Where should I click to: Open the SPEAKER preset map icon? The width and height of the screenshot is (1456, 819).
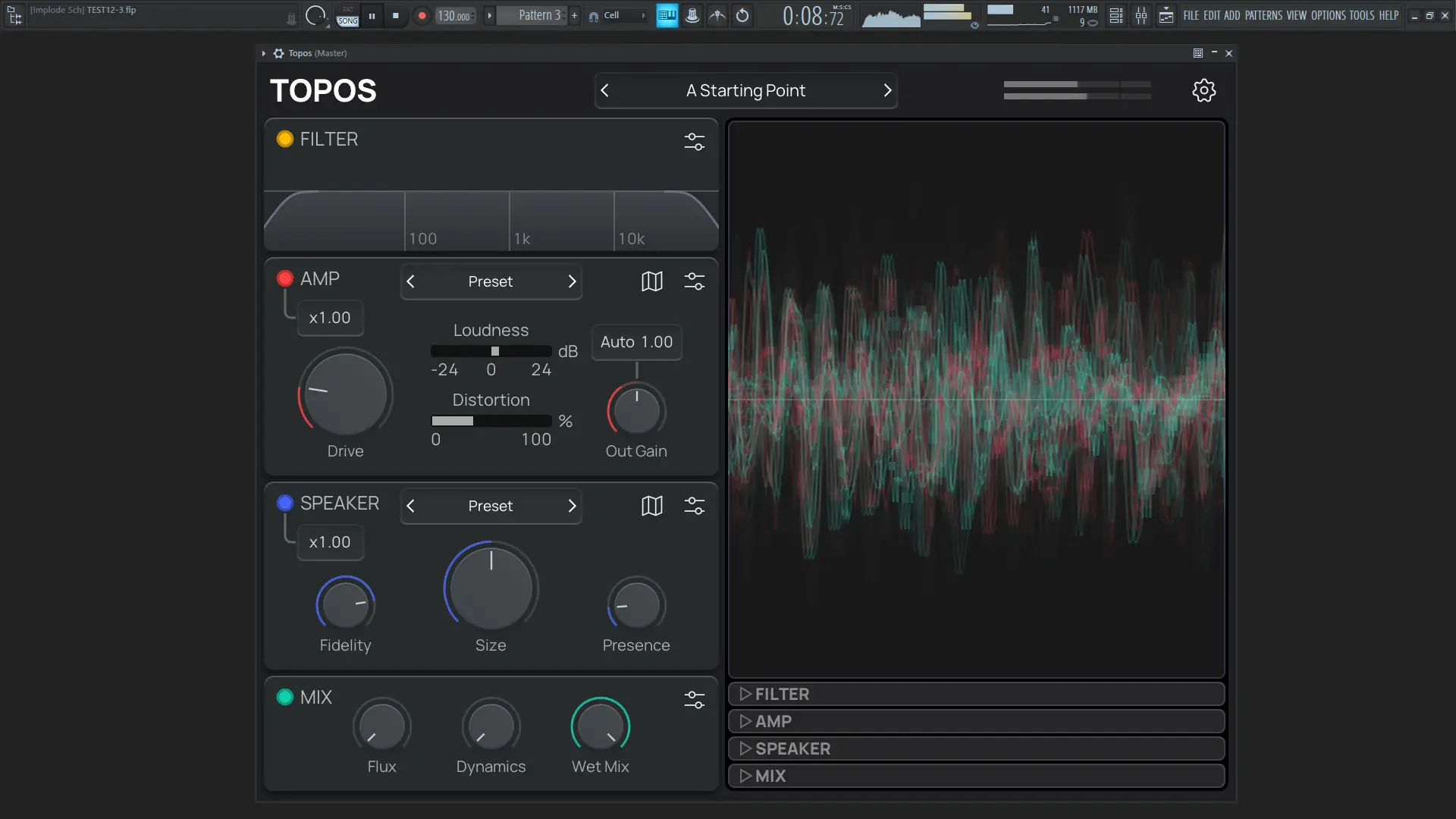[651, 506]
